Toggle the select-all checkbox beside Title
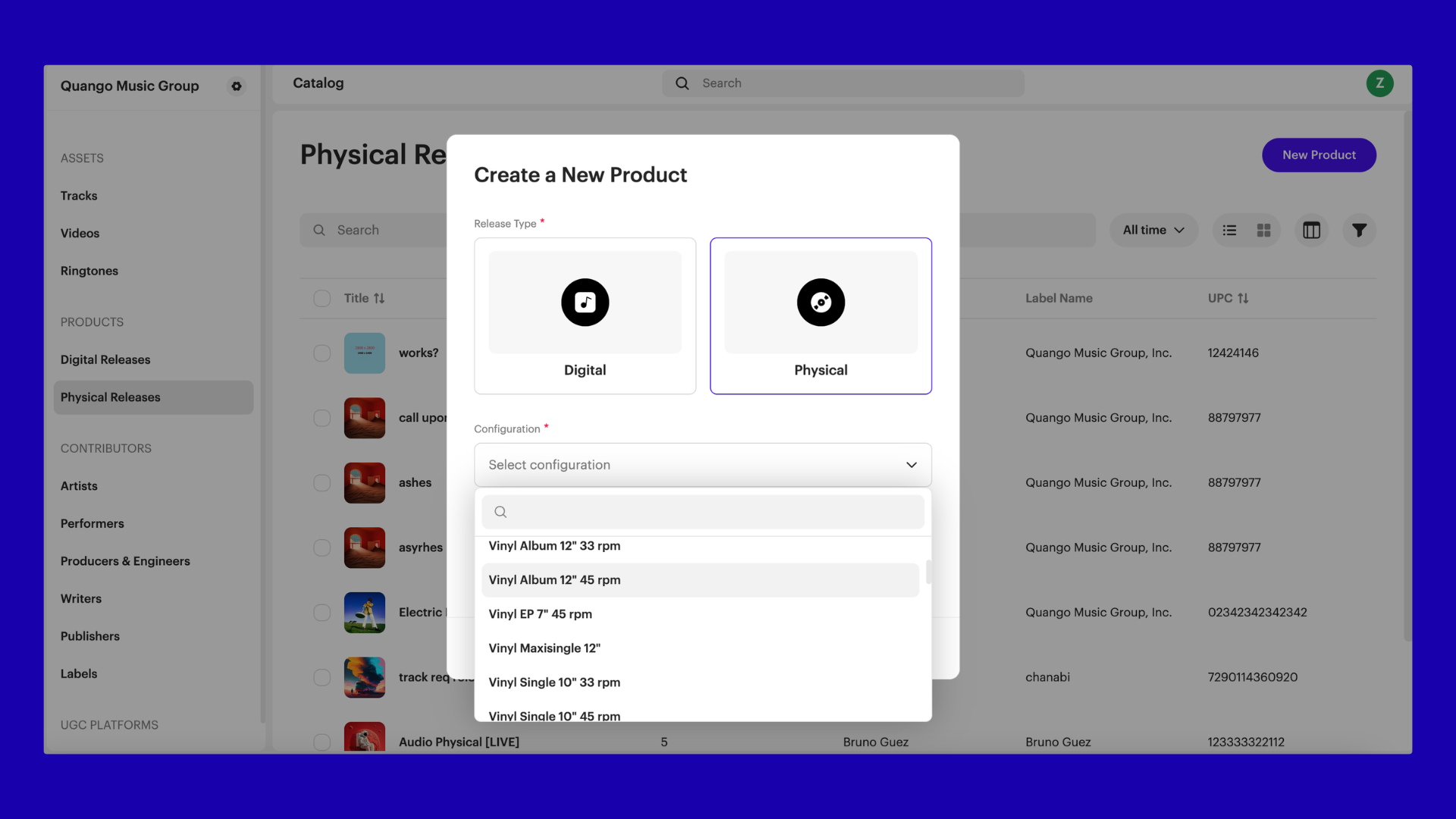Image resolution: width=1456 pixels, height=819 pixels. (x=322, y=299)
